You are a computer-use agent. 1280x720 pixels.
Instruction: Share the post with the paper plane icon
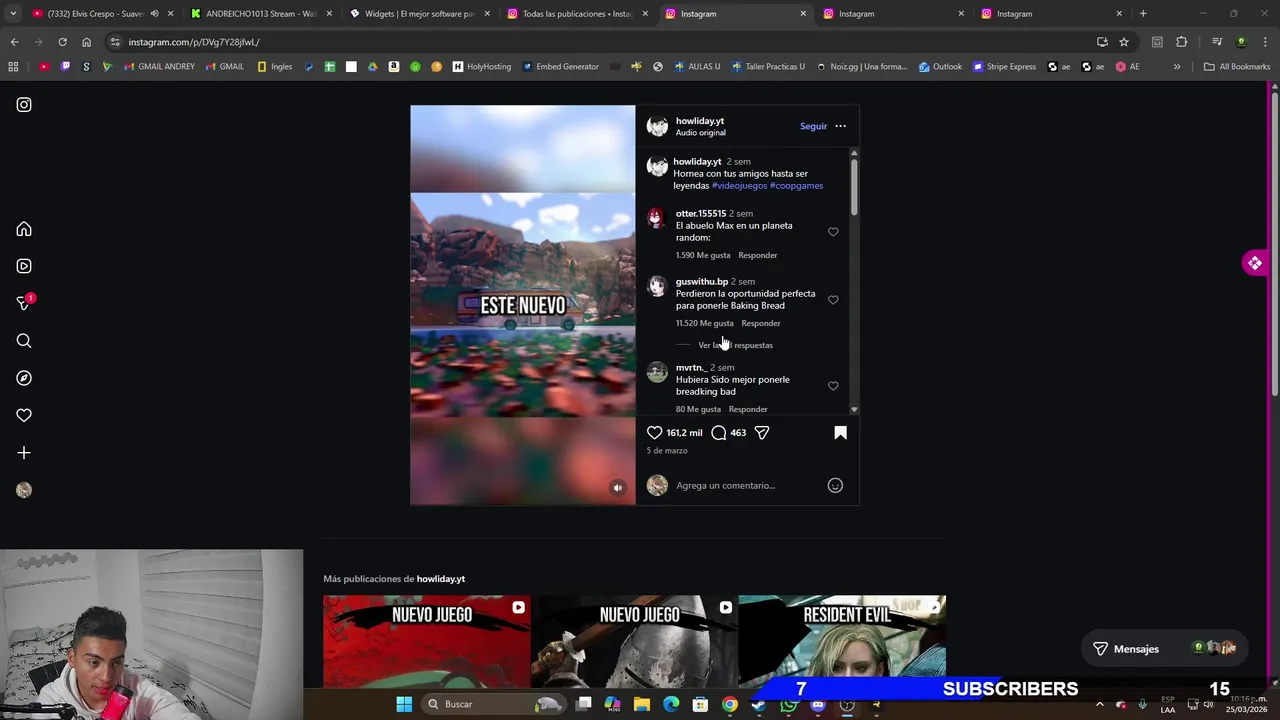click(762, 432)
